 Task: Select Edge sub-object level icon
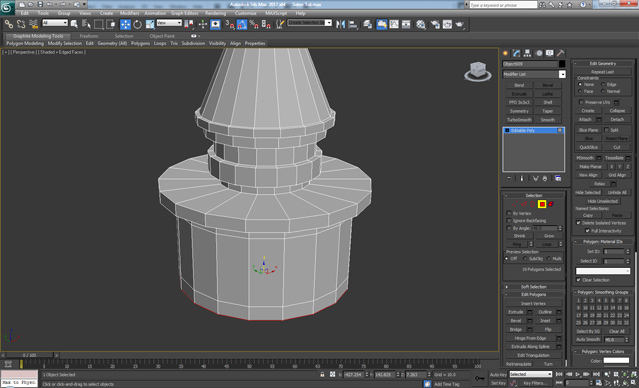tap(524, 204)
